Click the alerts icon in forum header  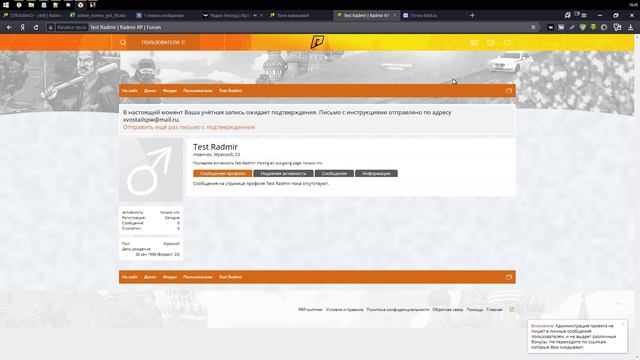507,42
